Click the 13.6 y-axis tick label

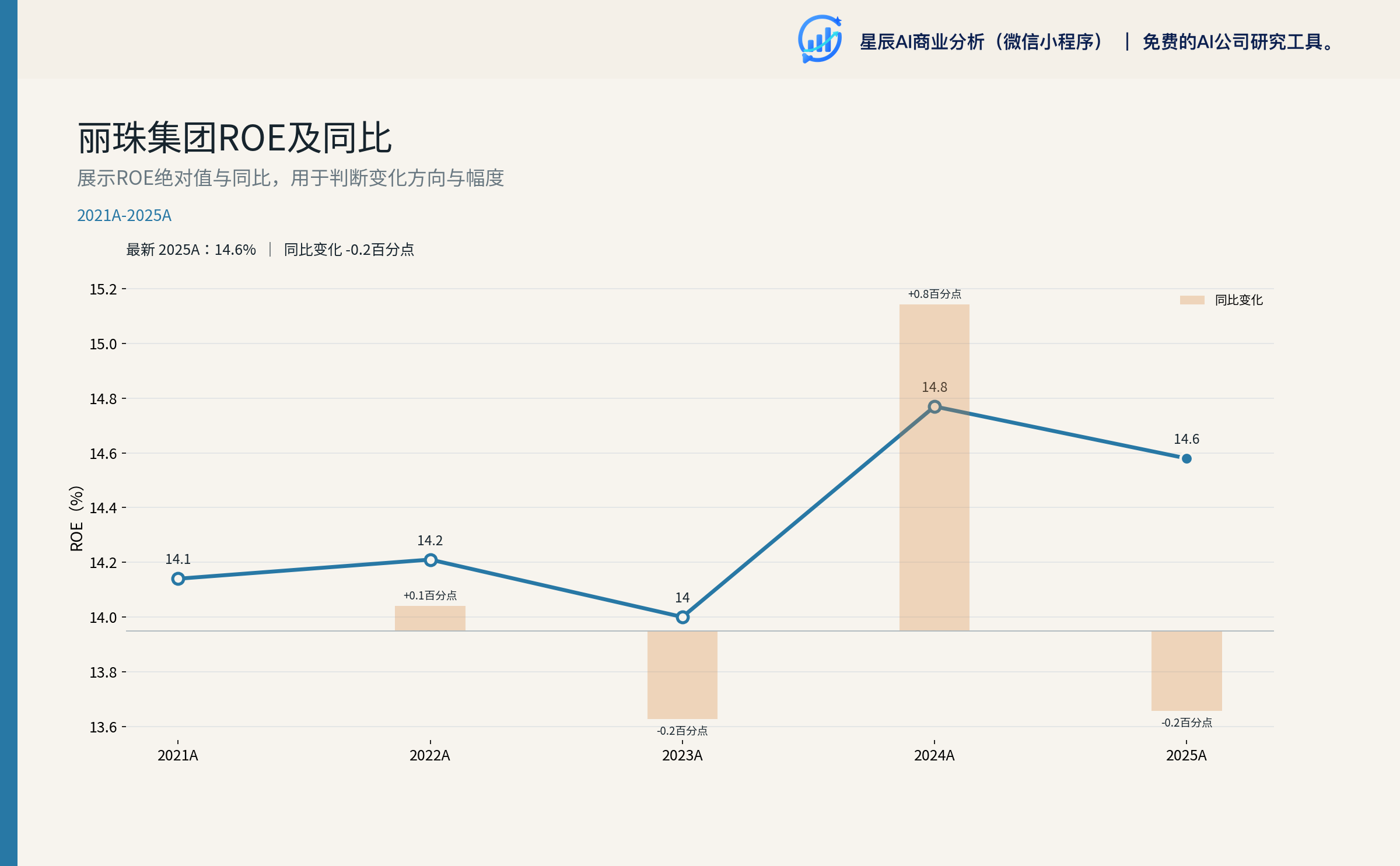coord(103,727)
